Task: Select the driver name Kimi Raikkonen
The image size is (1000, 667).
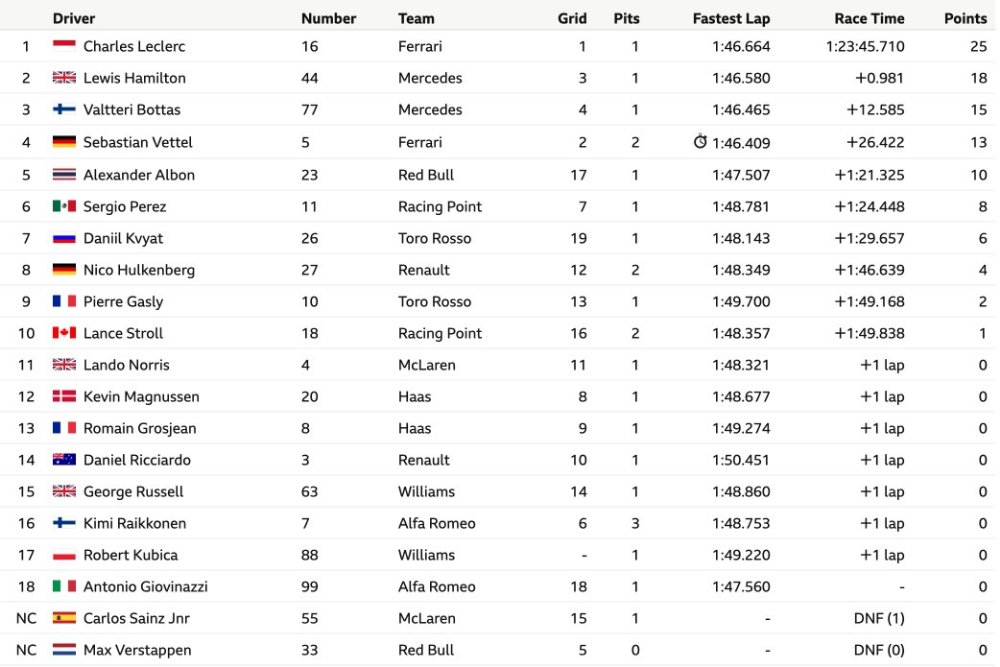Action: pyautogui.click(x=135, y=524)
